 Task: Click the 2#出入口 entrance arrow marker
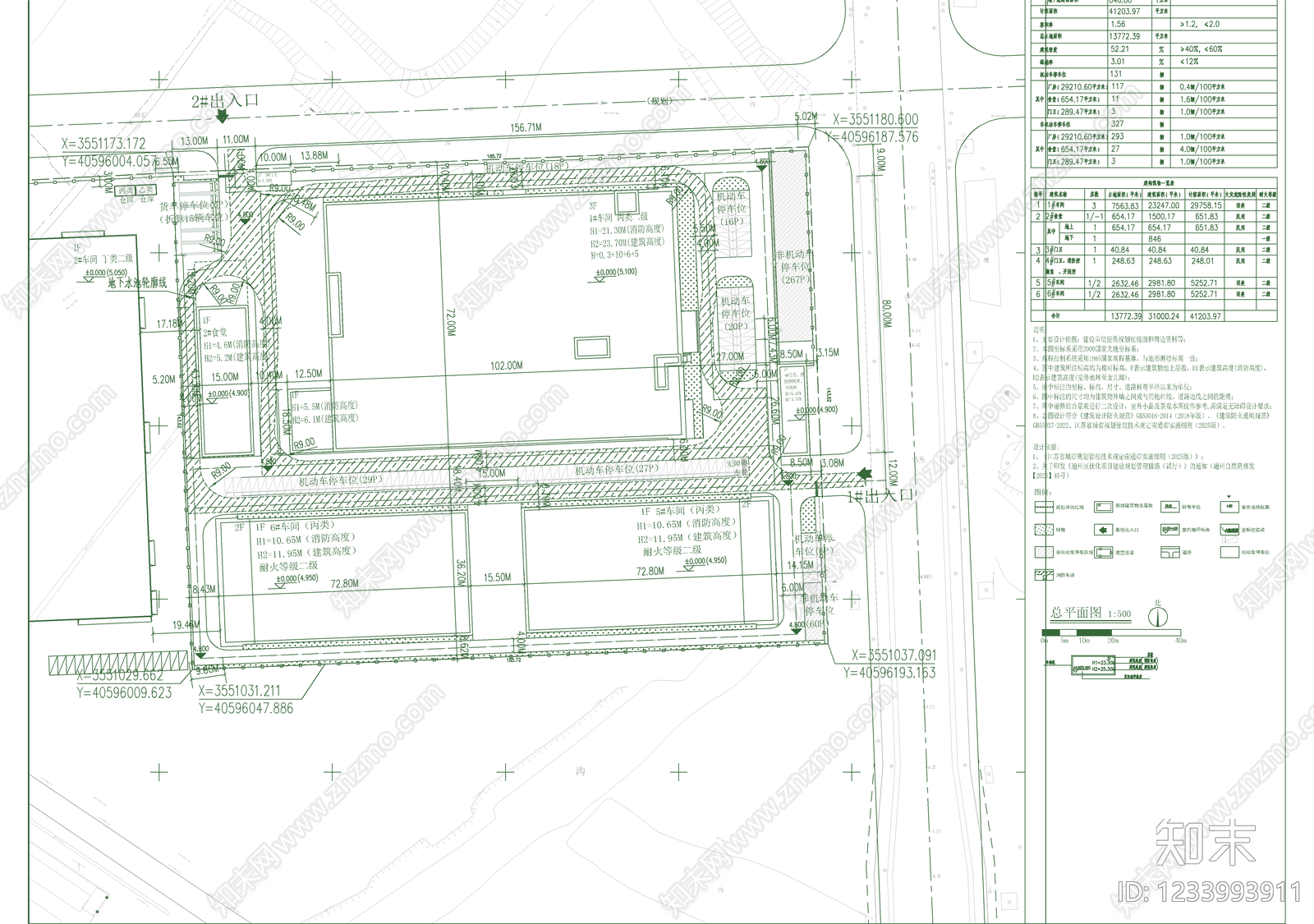coord(223,117)
